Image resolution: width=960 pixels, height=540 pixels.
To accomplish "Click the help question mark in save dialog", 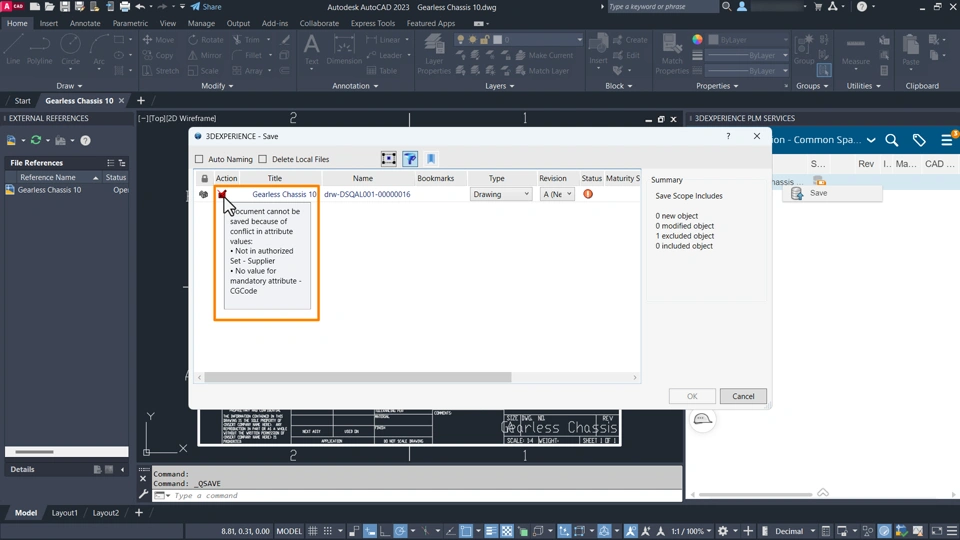I will (x=728, y=136).
